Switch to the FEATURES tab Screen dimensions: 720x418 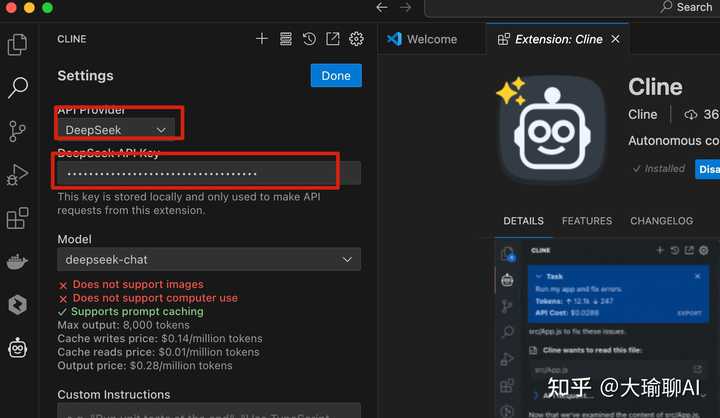point(586,221)
